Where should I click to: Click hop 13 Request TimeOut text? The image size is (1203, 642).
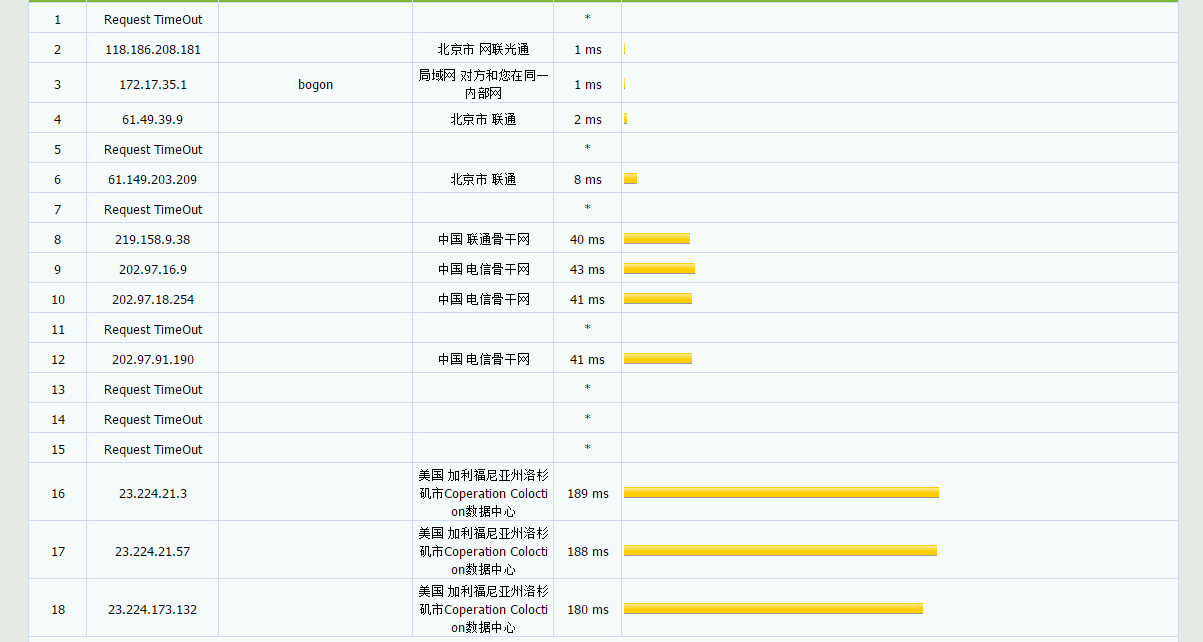[x=153, y=389]
